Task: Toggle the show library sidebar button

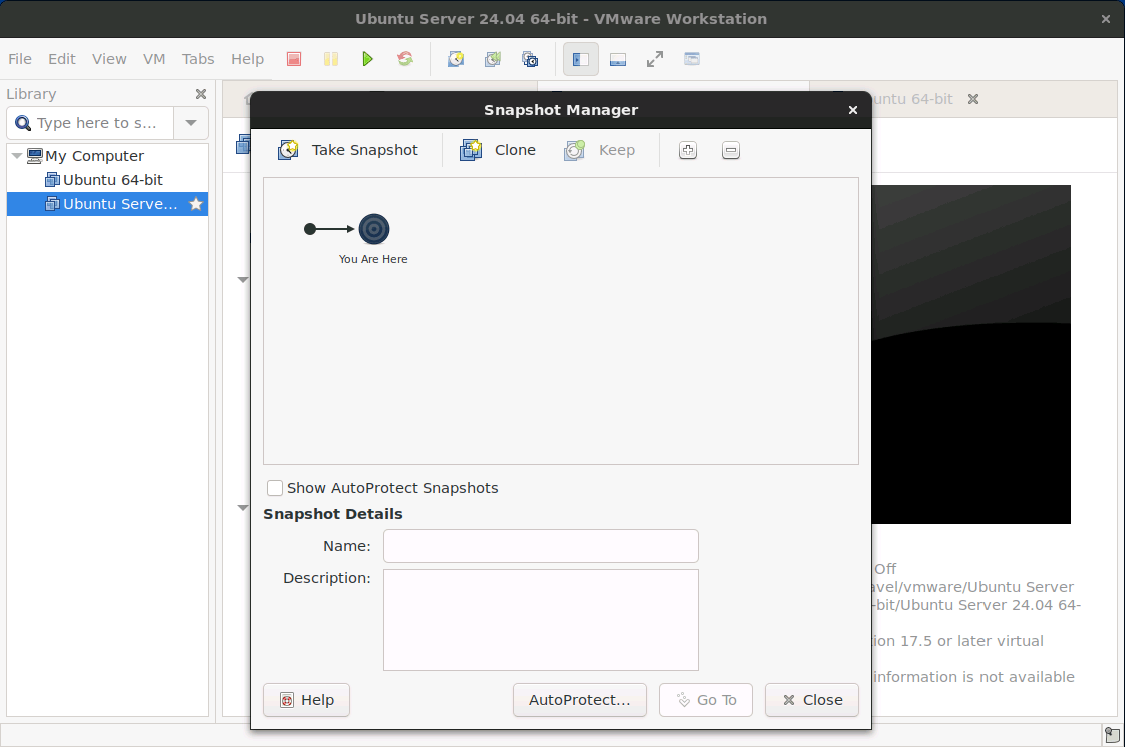Action: tap(580, 59)
